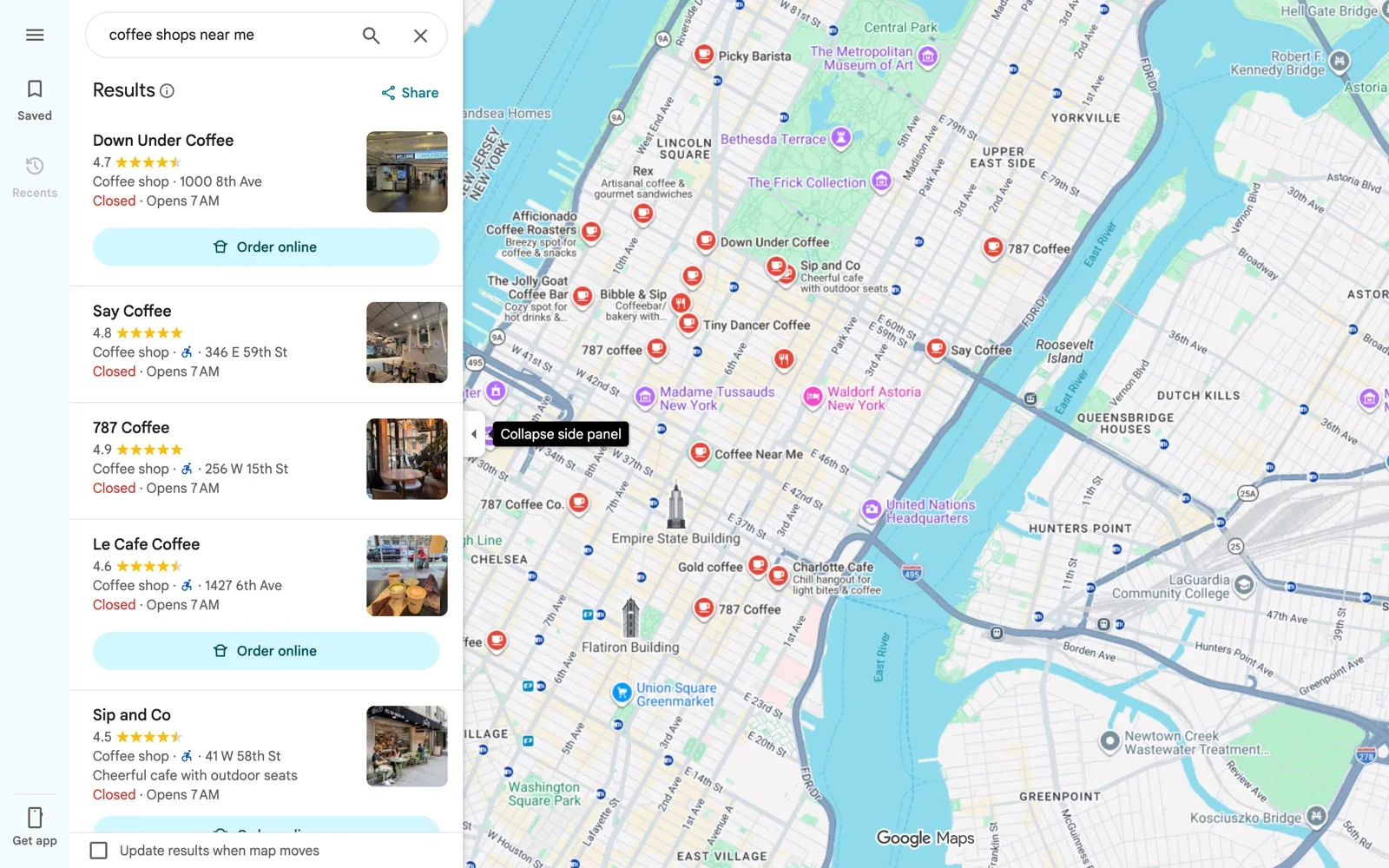Open the 787 Coffee result at 256 W 15th St
Image resolution: width=1389 pixels, height=868 pixels.
click(x=266, y=461)
